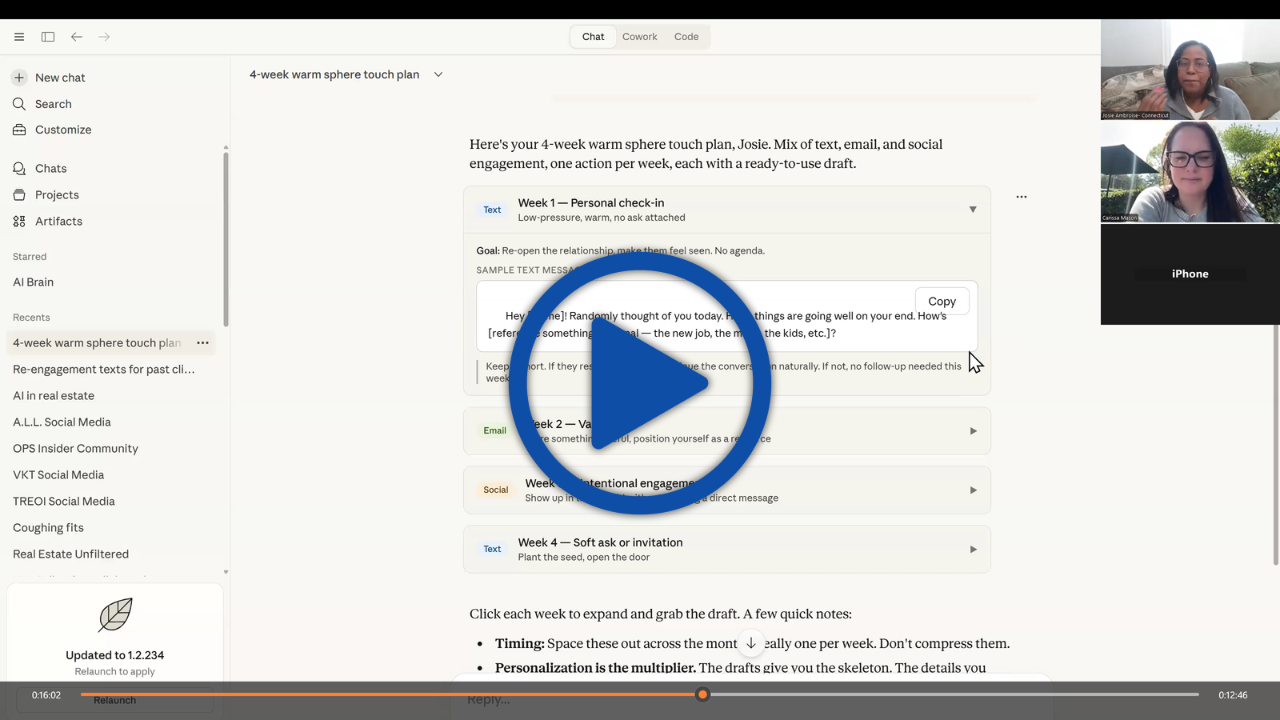Click the Text badge on Week 1

pyautogui.click(x=492, y=210)
